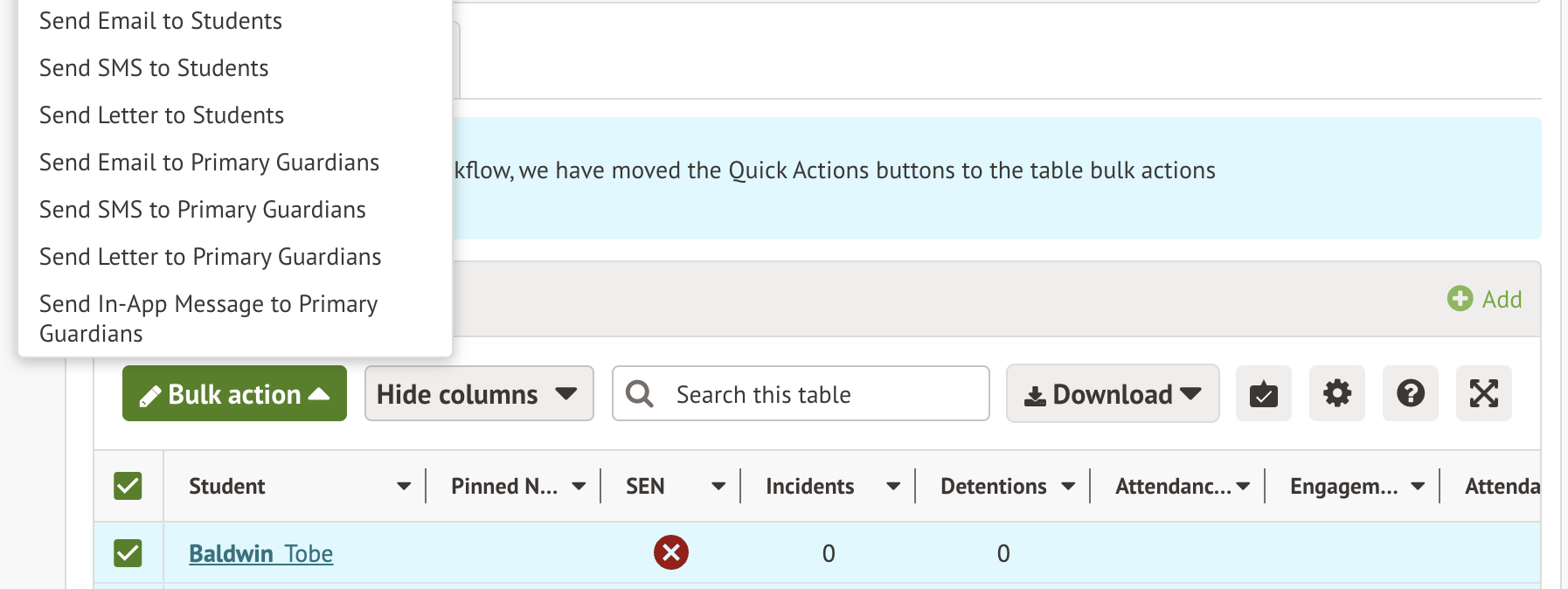Click the calendar checkmark icon button
Viewport: 1568px width, 589px height.
tap(1263, 394)
